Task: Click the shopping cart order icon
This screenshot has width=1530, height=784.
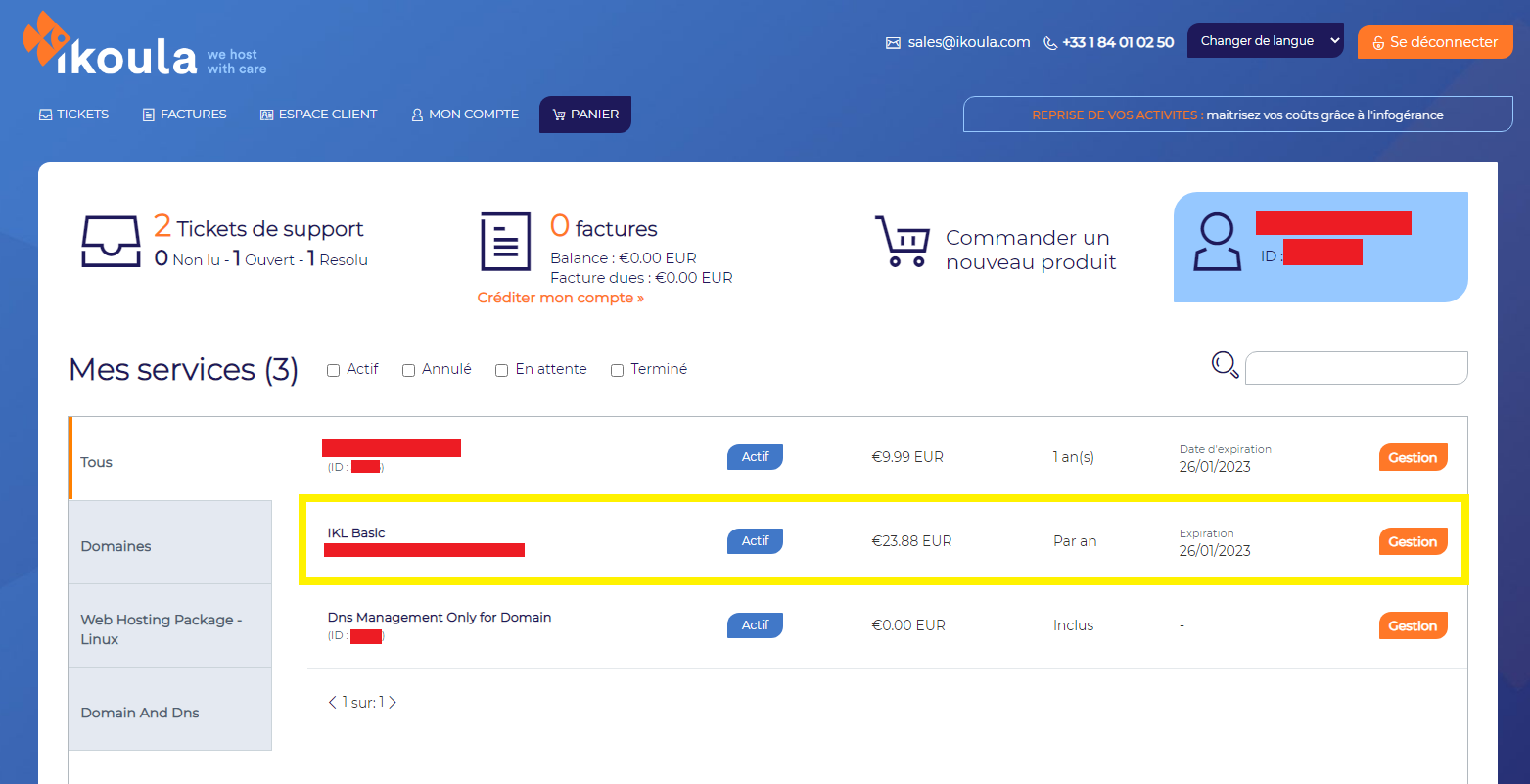Action: tap(903, 241)
